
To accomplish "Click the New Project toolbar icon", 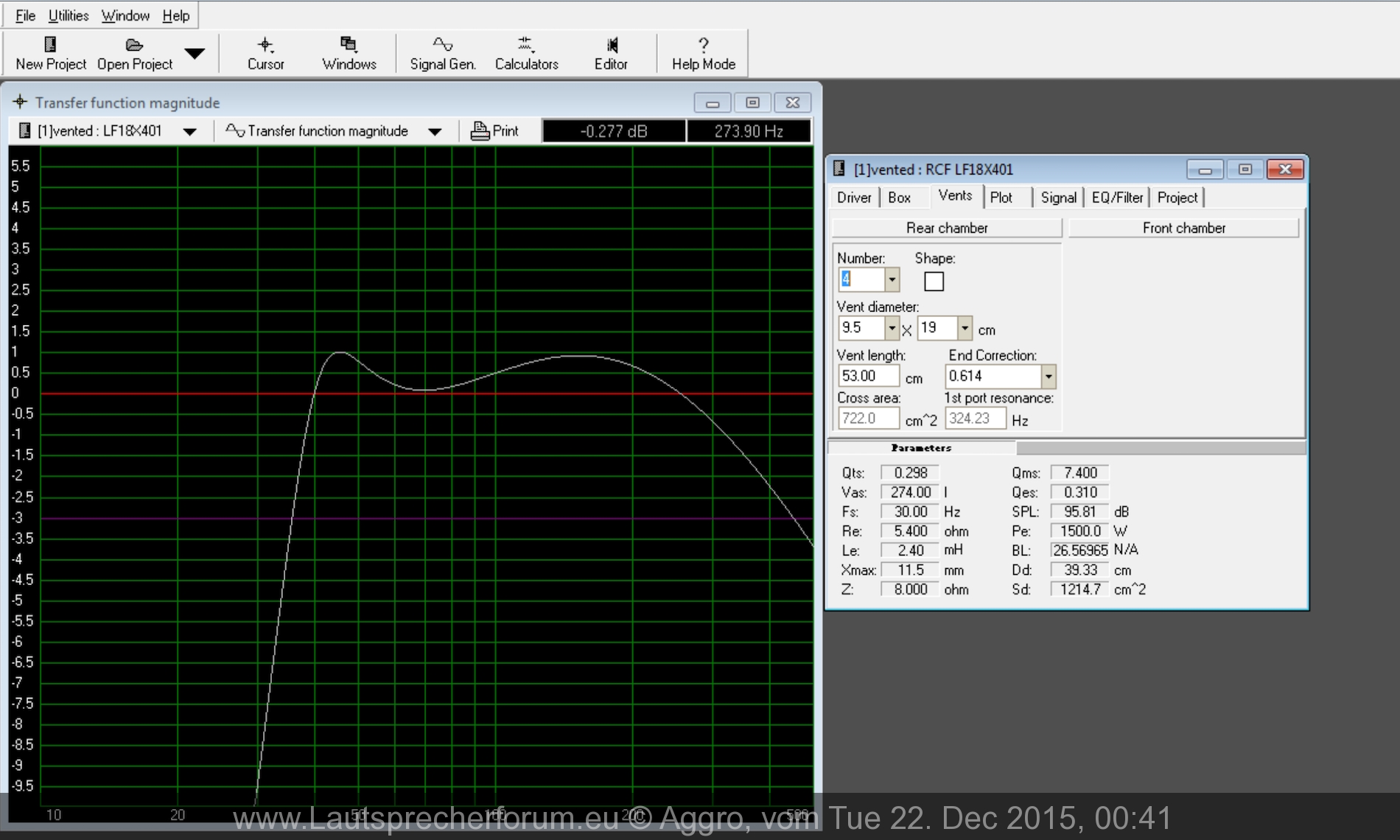I will click(x=50, y=45).
